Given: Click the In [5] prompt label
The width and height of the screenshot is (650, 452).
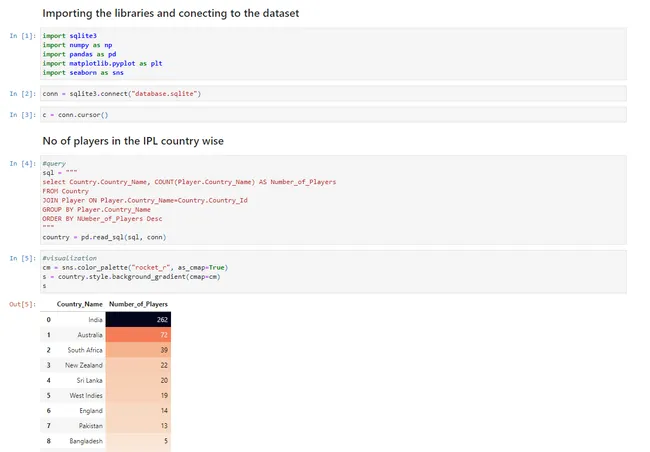Looking at the screenshot, I should click(23, 258).
